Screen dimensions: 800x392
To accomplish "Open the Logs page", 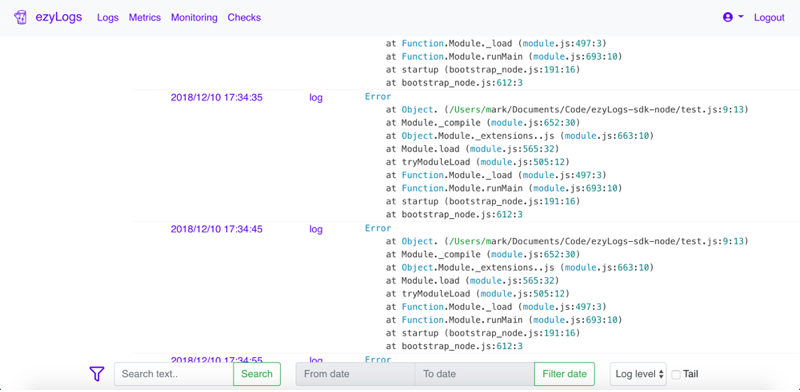I will click(108, 17).
